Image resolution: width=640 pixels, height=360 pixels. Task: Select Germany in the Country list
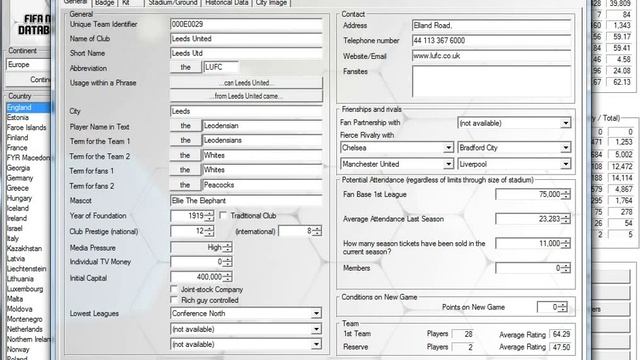click(29, 178)
